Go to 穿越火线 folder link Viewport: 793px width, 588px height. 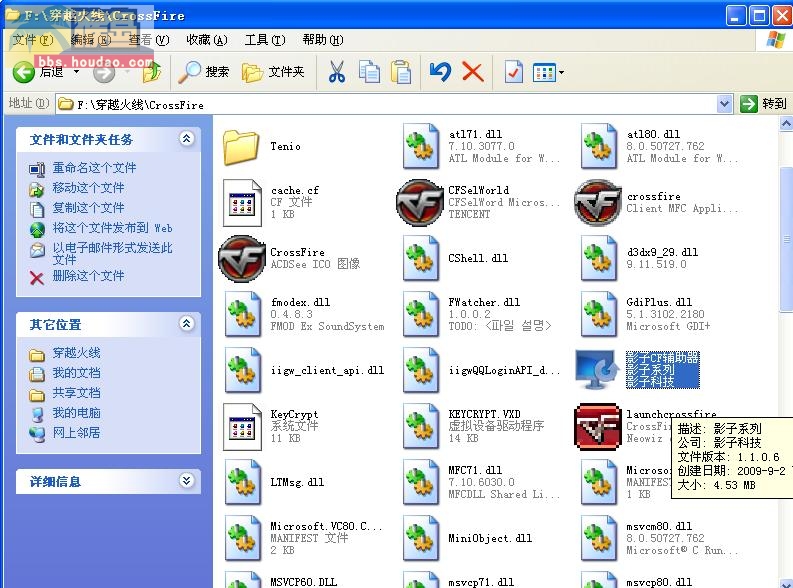coord(76,353)
